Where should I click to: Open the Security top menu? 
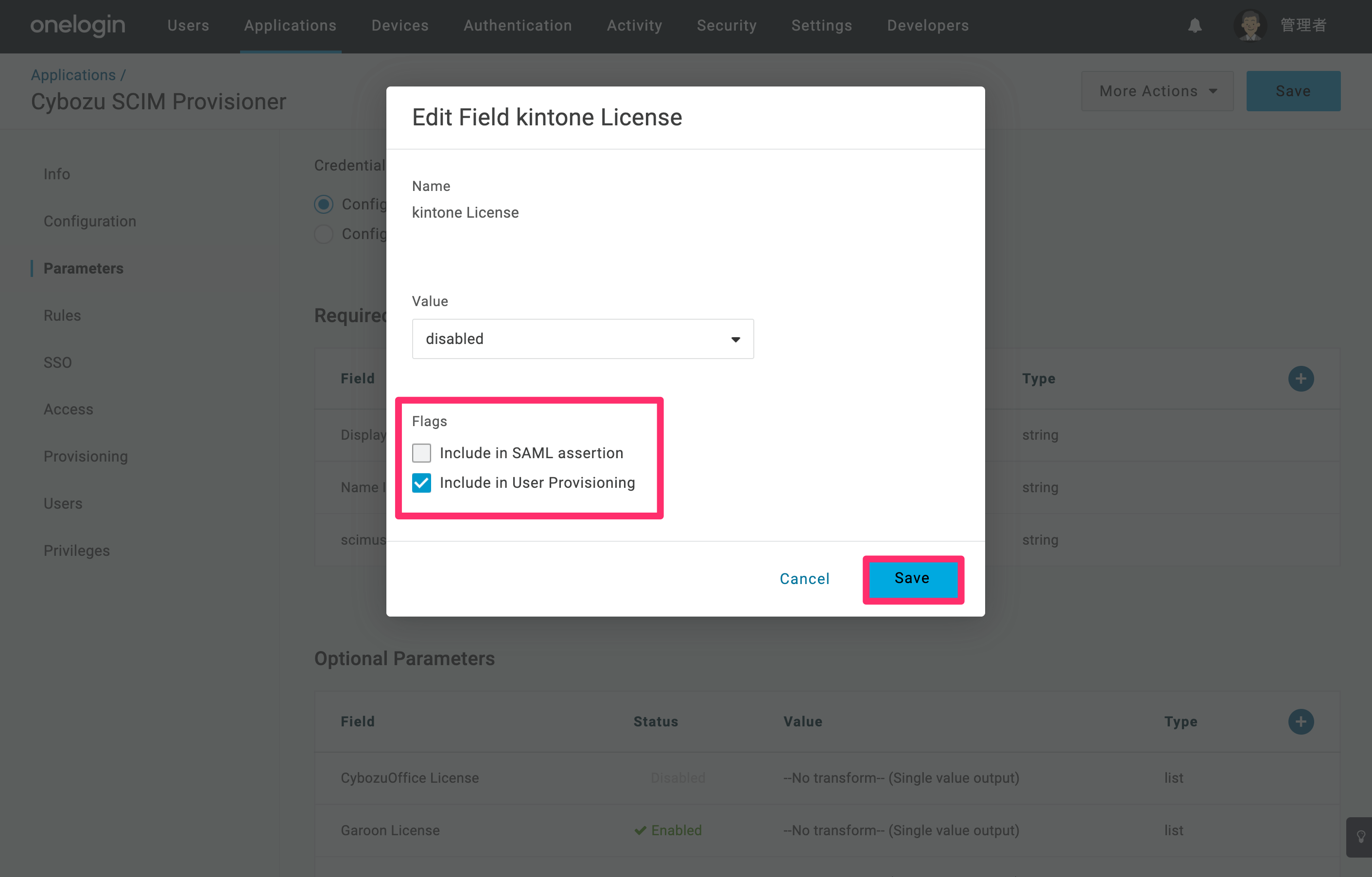tap(726, 26)
